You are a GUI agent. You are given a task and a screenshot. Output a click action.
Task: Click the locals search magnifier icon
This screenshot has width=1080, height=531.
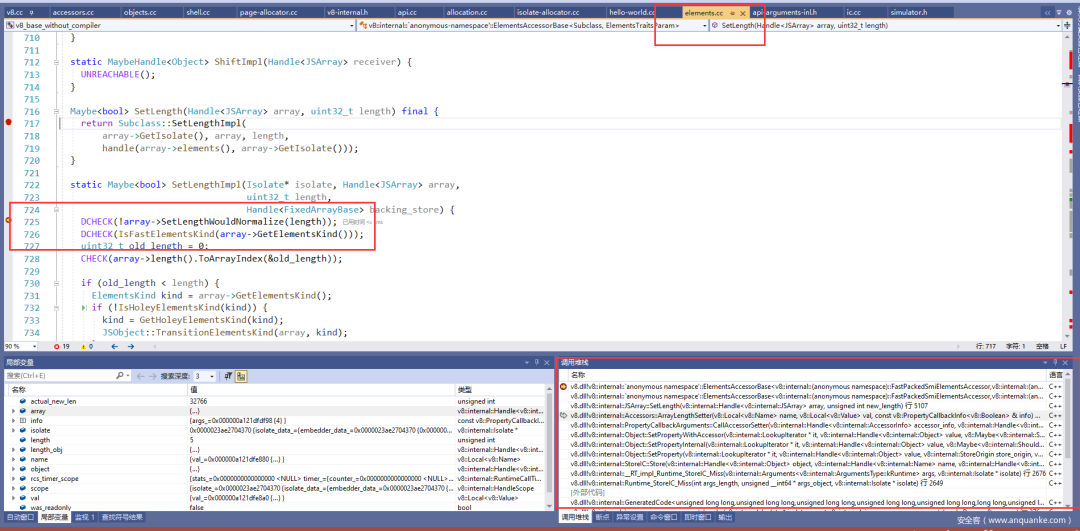click(x=120, y=376)
